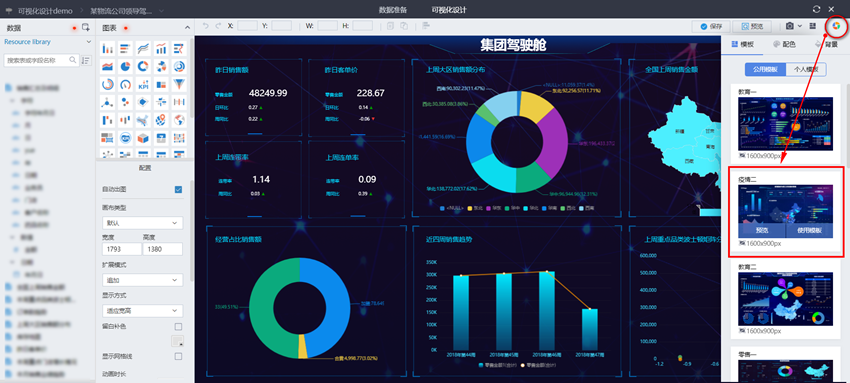Open the 背景 tab in right panel
Viewport: 850px width, 383px height.
pyautogui.click(x=826, y=44)
